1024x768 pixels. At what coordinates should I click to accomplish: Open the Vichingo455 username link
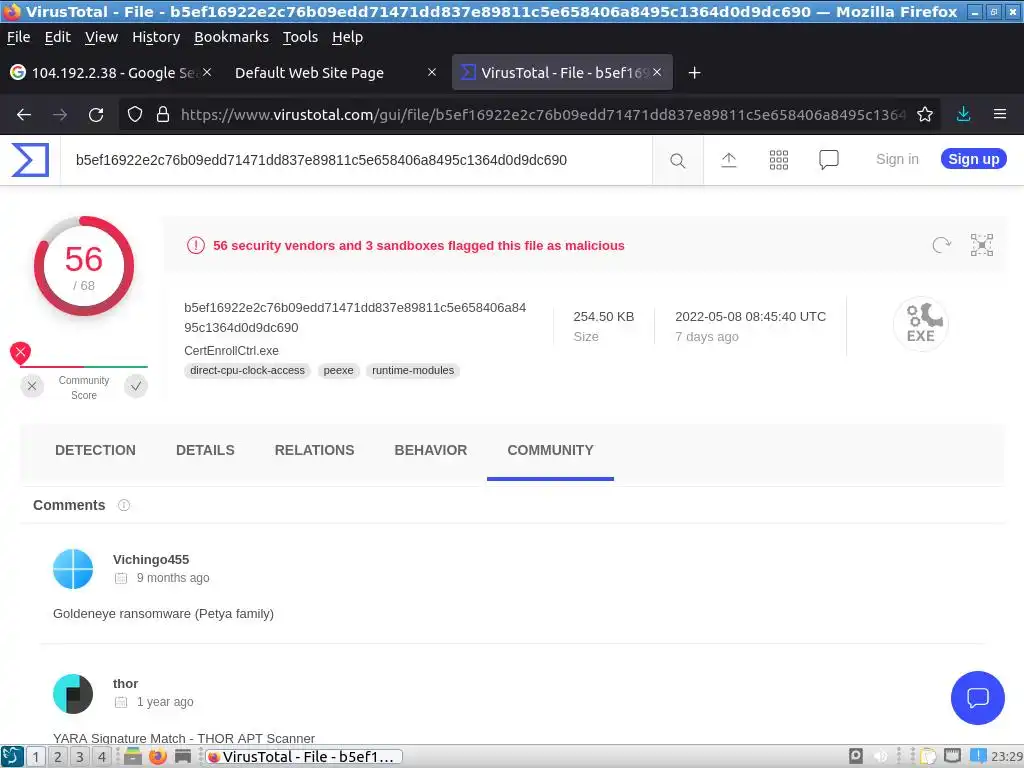[151, 560]
